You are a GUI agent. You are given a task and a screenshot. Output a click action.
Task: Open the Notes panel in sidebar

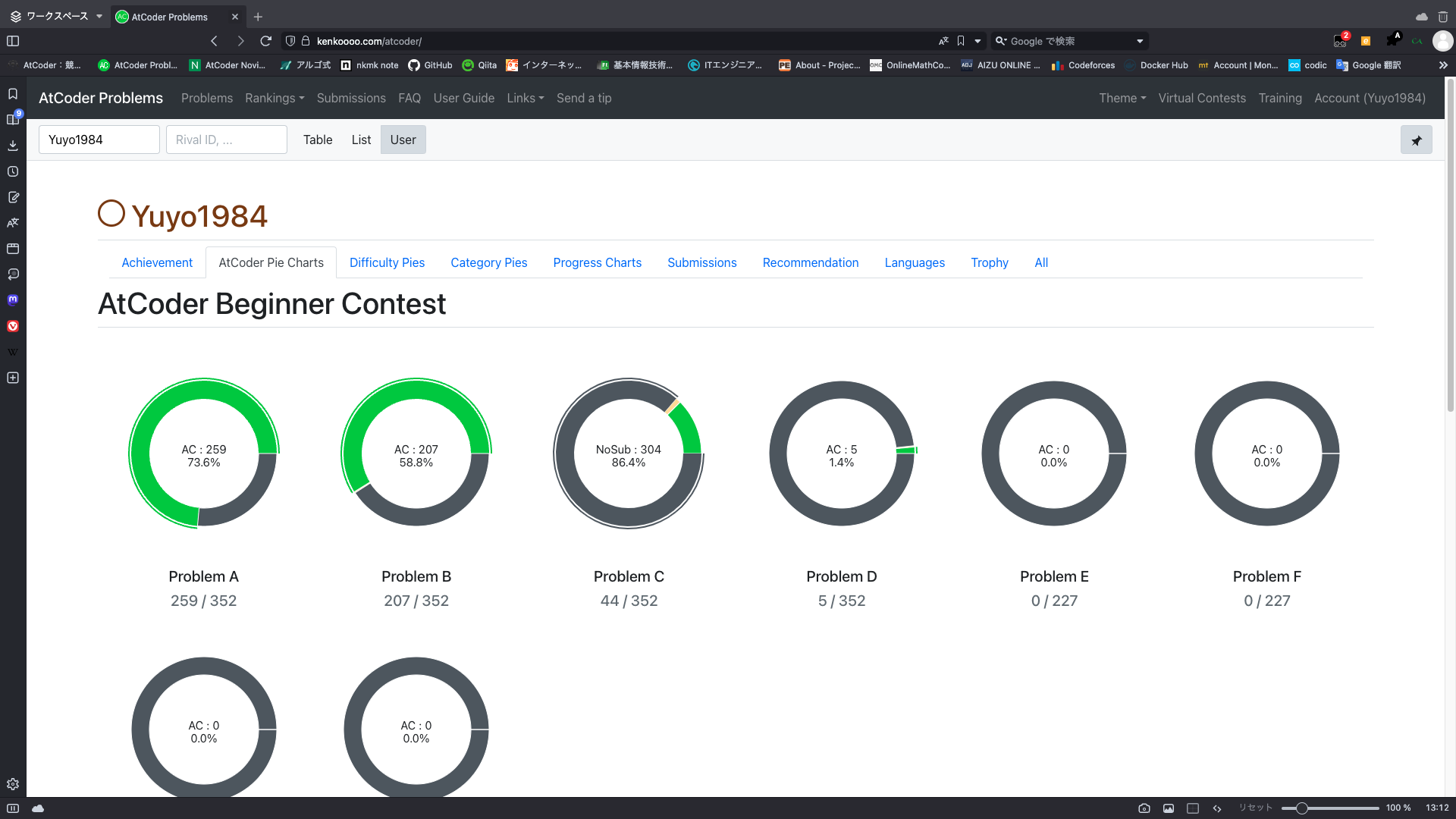point(13,197)
